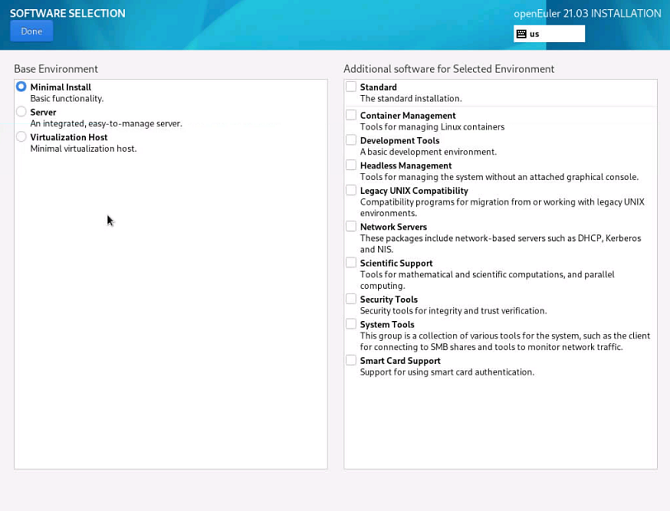The width and height of the screenshot is (670, 511).
Task: Select Minimal Install radio button
Action: click(x=21, y=87)
